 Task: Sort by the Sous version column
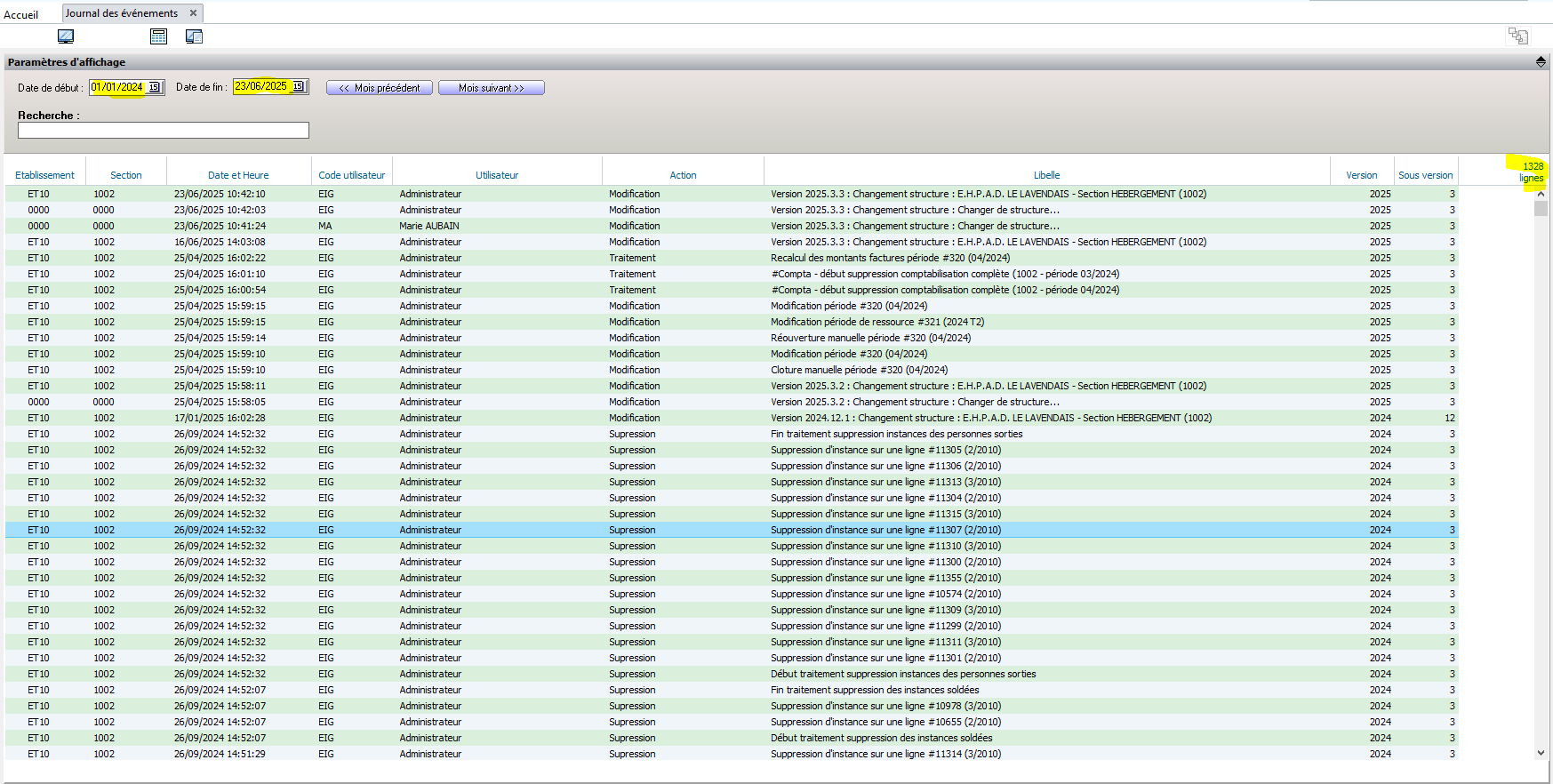pos(1426,175)
